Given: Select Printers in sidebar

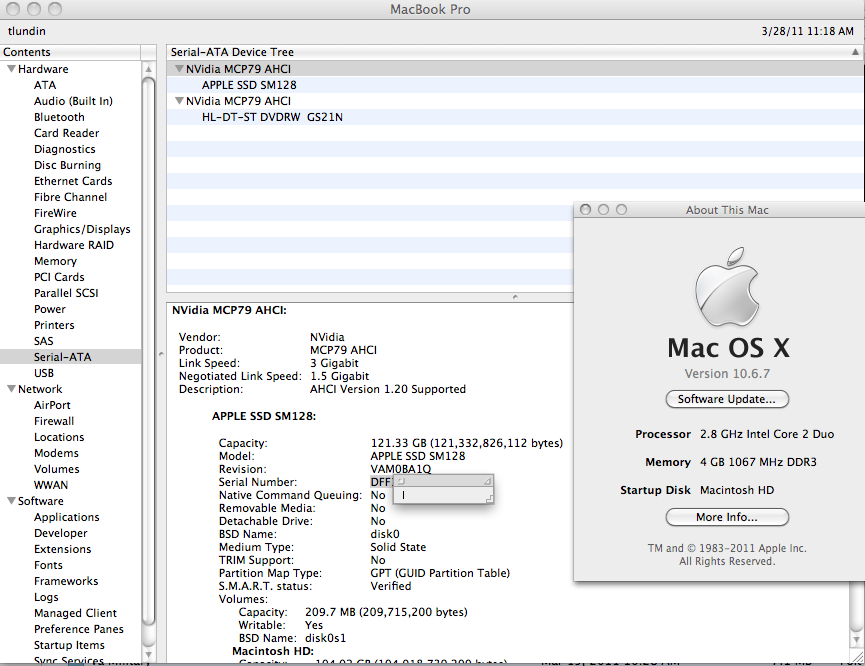Looking at the screenshot, I should tap(54, 325).
